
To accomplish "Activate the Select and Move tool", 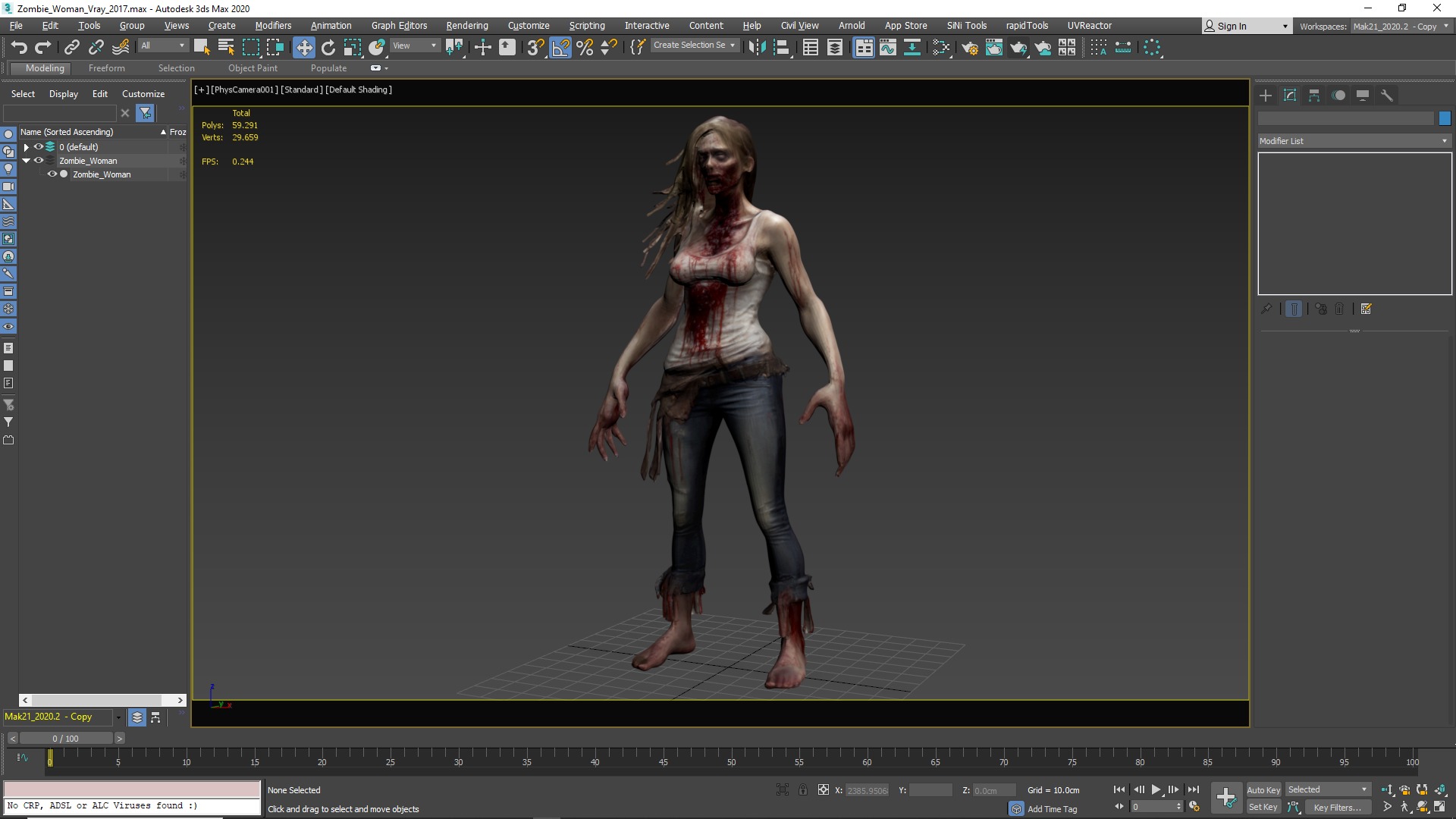I will (303, 48).
